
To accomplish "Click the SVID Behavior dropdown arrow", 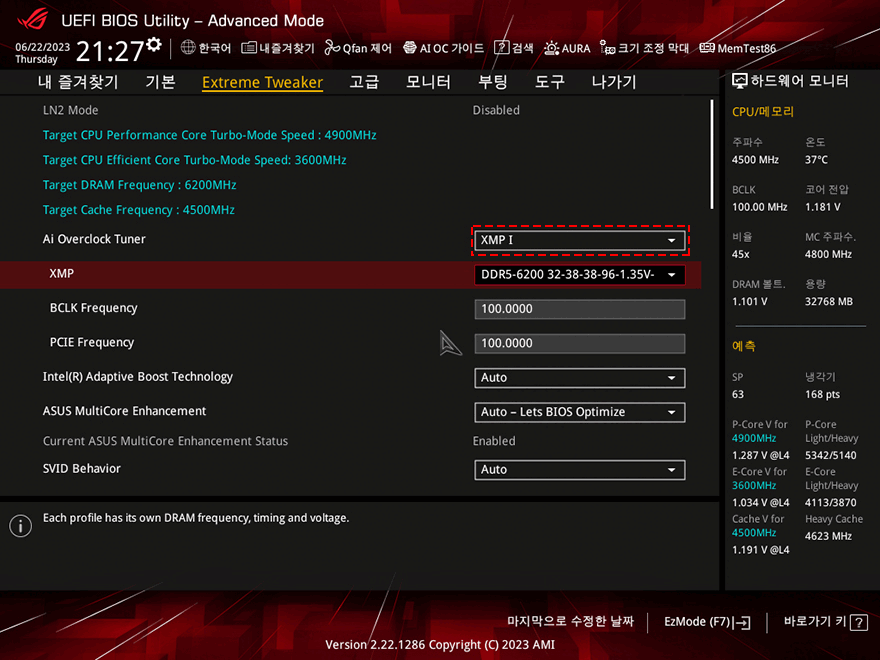I will (671, 470).
